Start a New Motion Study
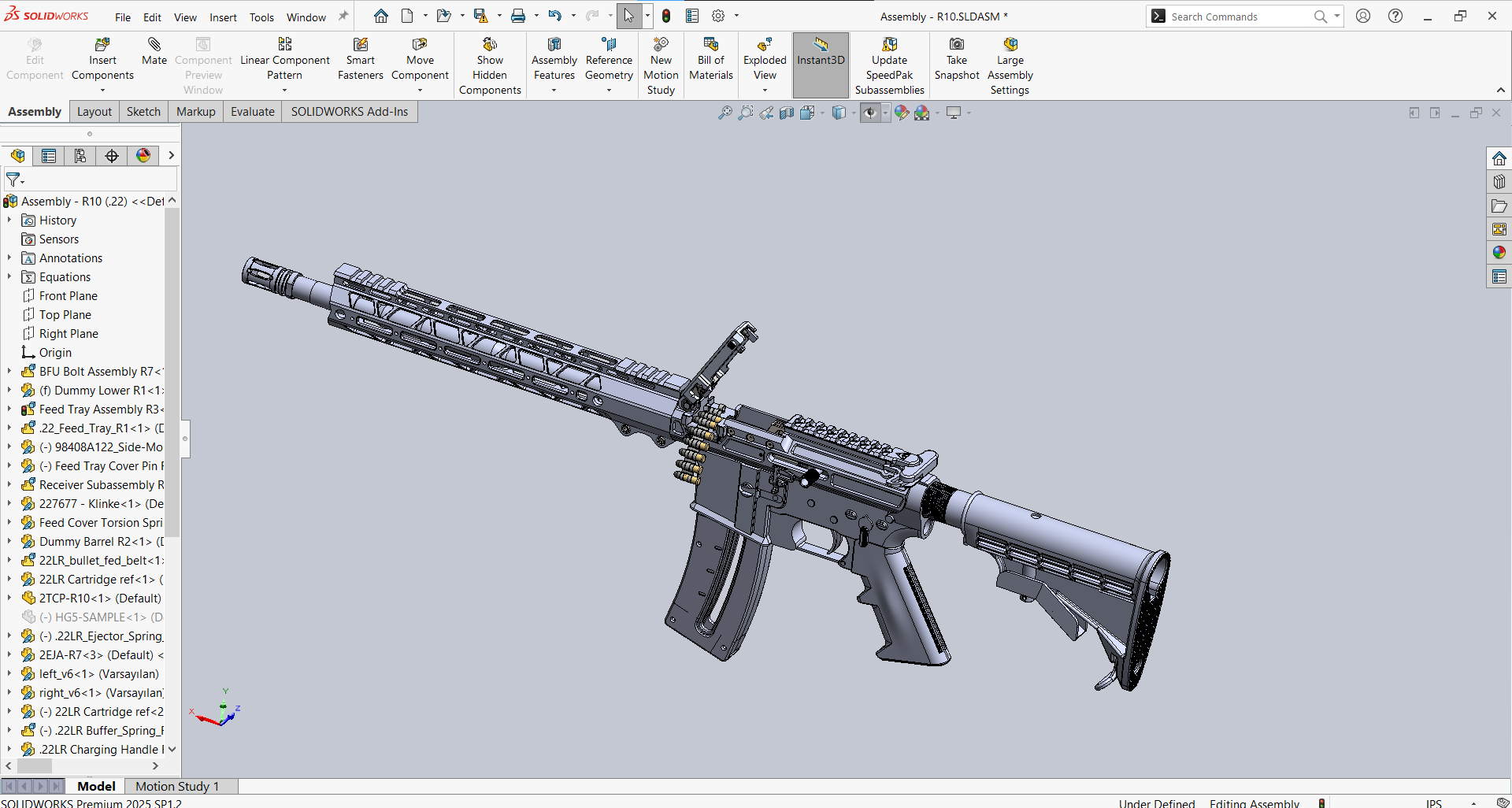This screenshot has height=808, width=1512. 661,66
